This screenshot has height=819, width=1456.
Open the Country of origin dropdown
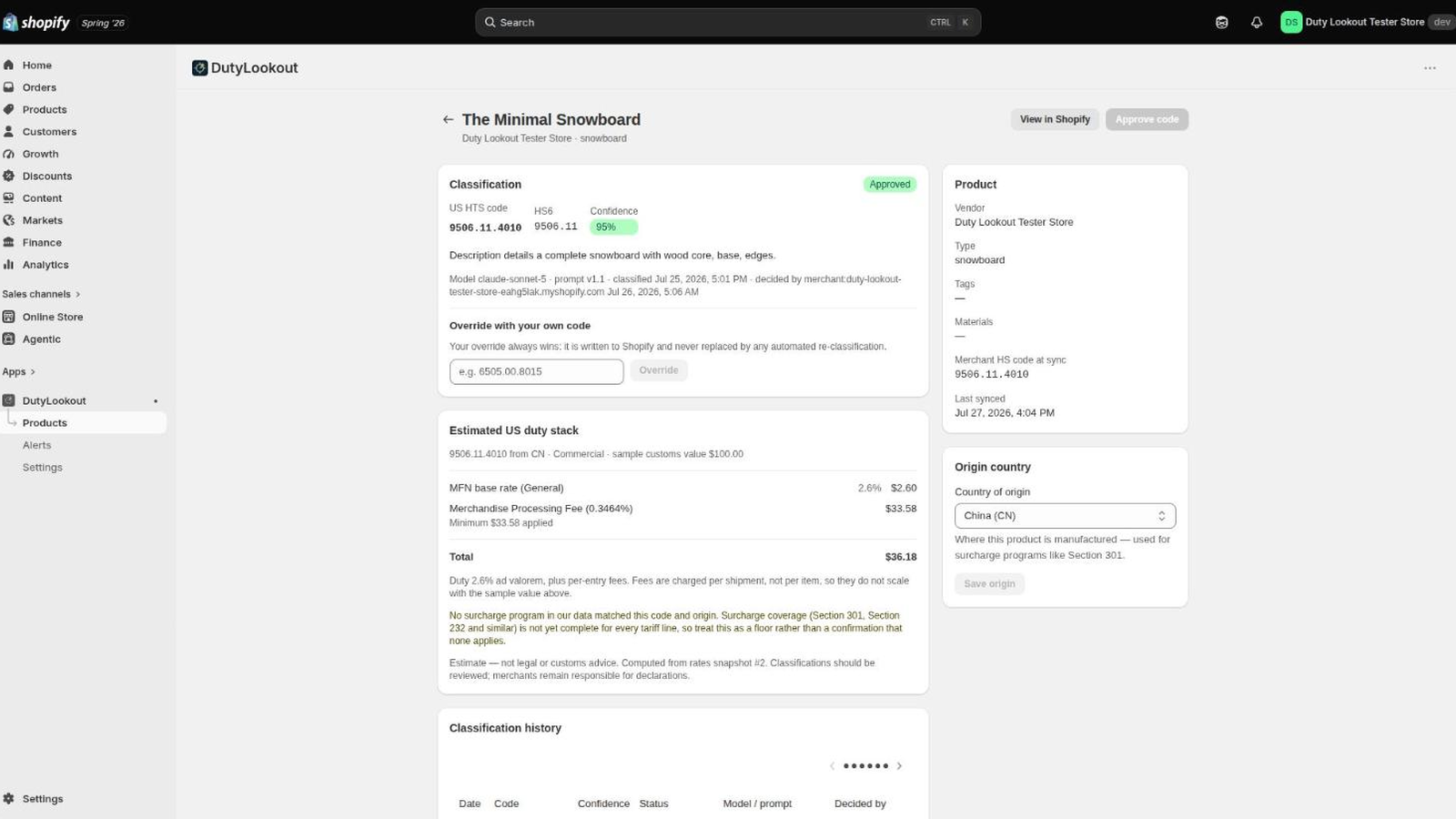click(1065, 516)
